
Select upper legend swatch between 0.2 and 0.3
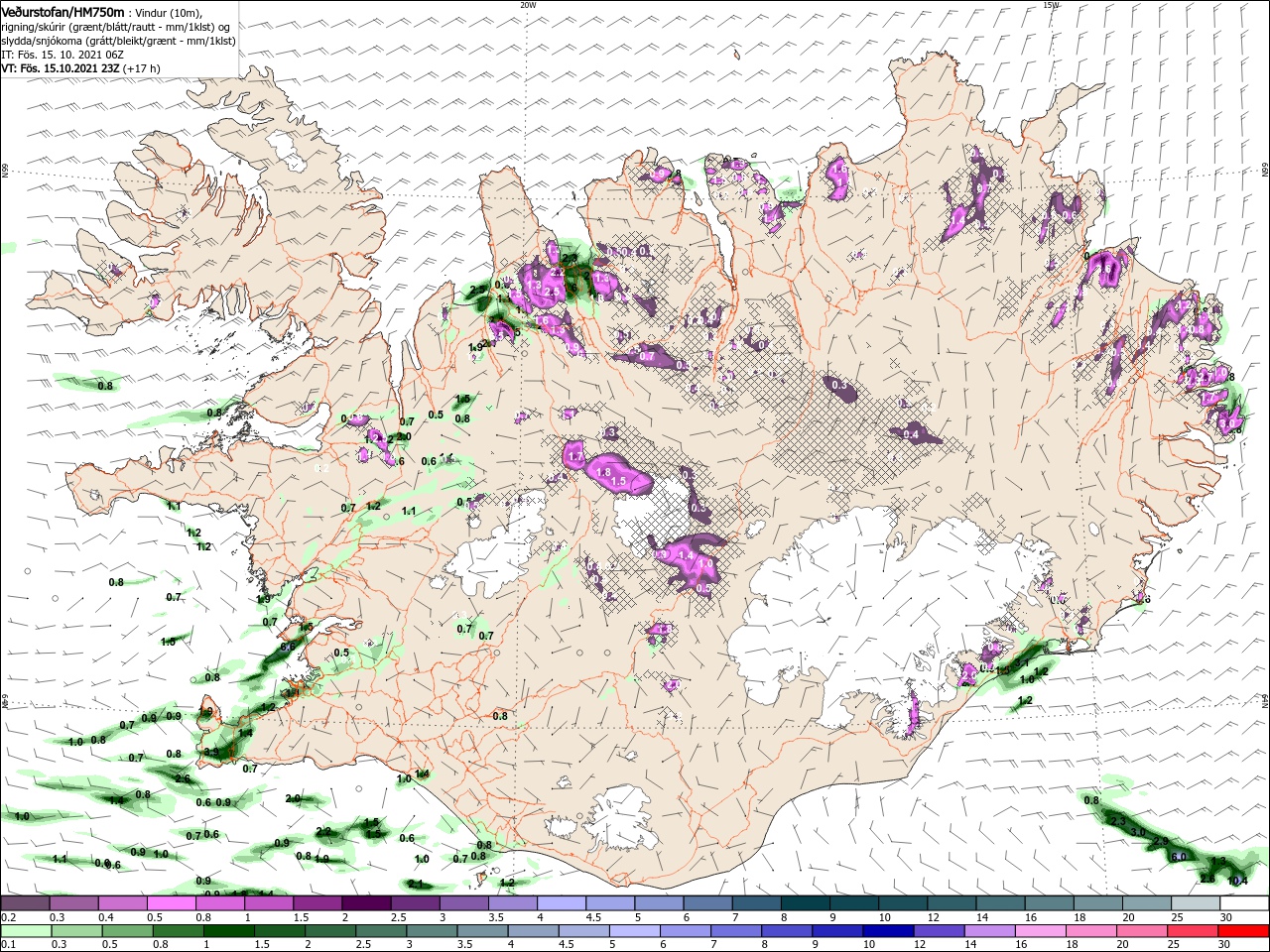coord(25,903)
